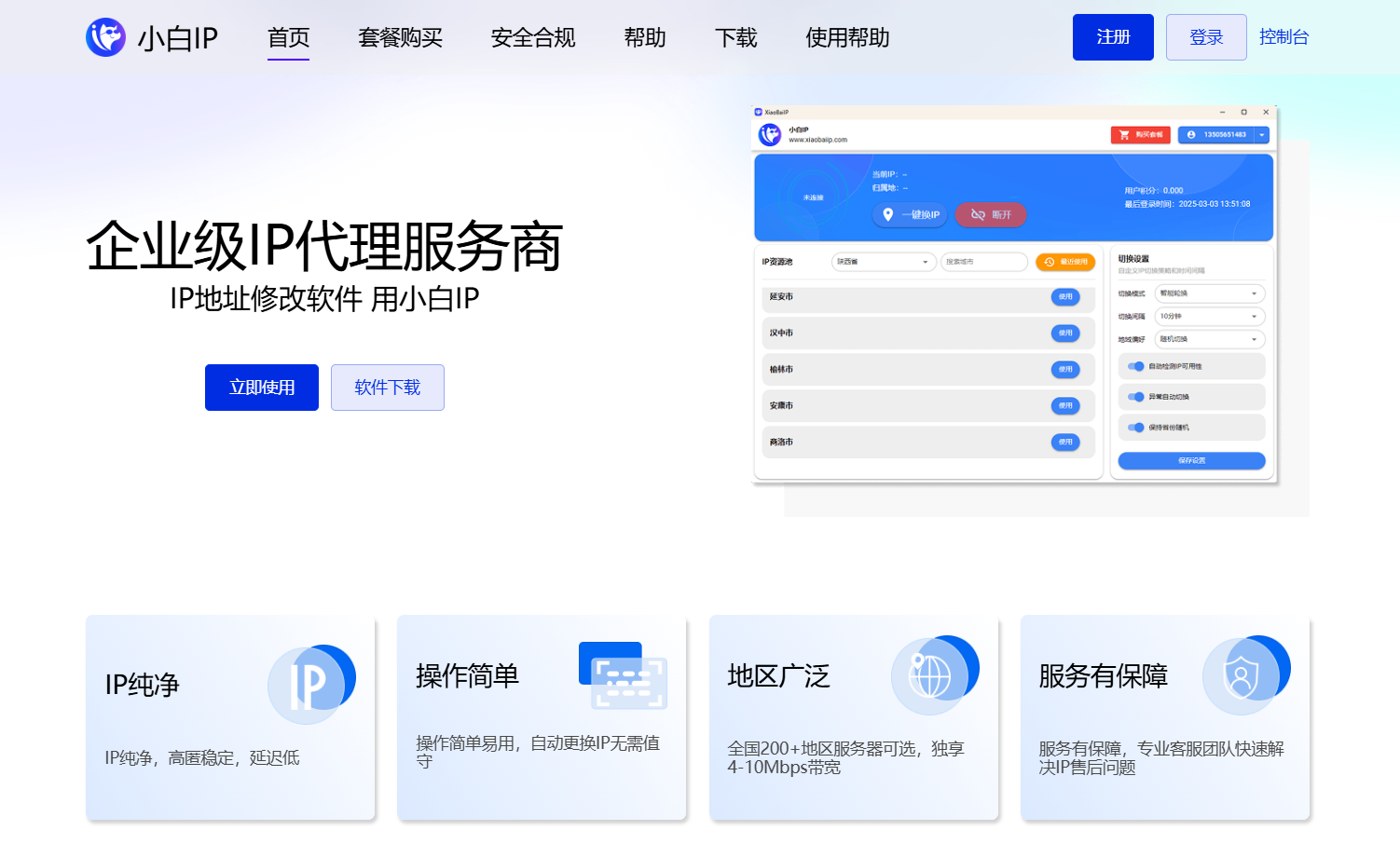Screen dimensions: 1400x844
Task: Click the clock icon on 最近使用
Action: pyautogui.click(x=1050, y=262)
